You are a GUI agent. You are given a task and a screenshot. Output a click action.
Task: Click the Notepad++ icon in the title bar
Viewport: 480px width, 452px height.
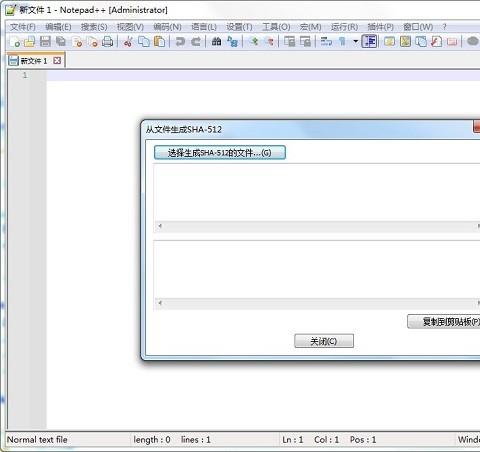point(11,10)
